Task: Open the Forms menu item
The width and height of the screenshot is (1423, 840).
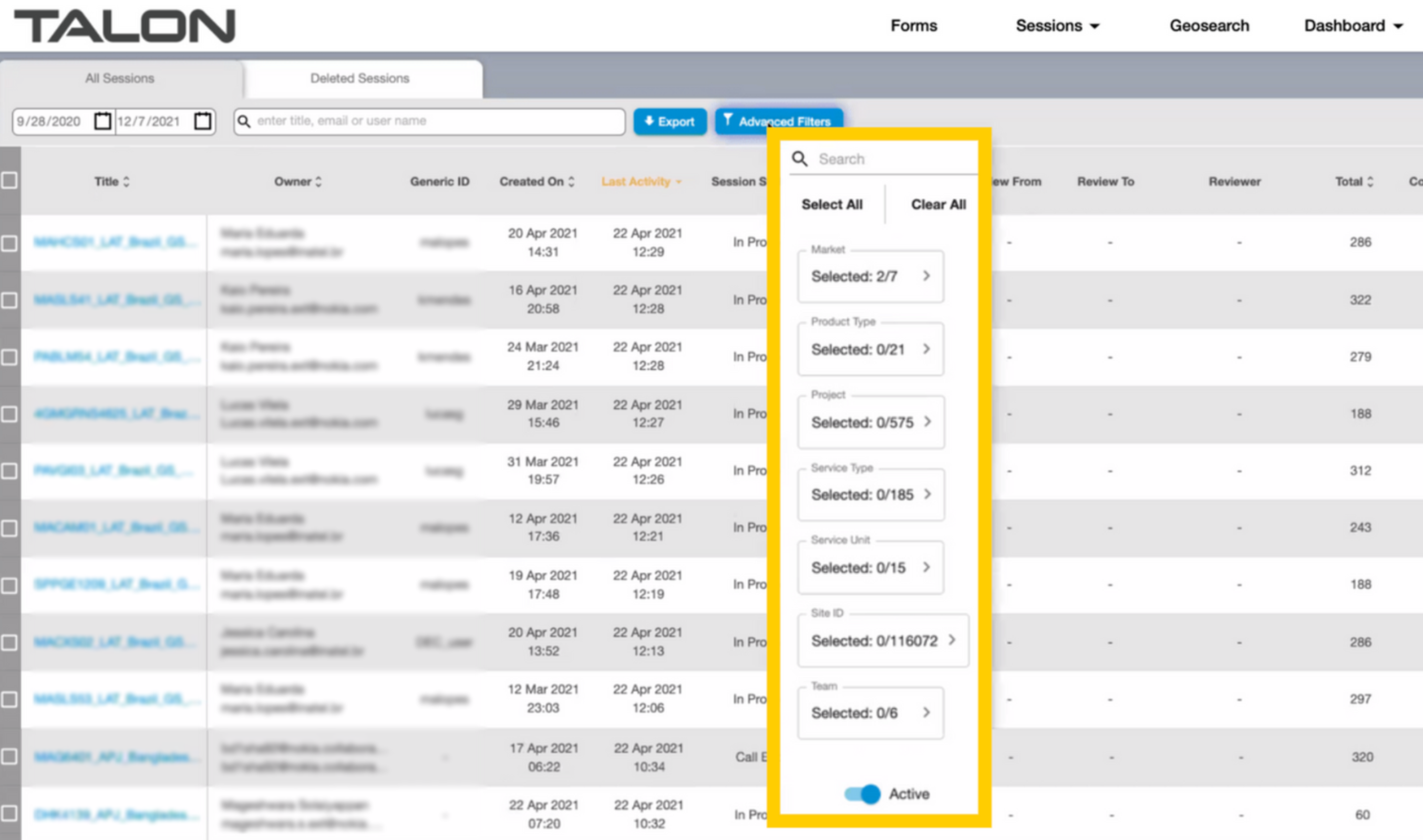Action: (x=914, y=26)
